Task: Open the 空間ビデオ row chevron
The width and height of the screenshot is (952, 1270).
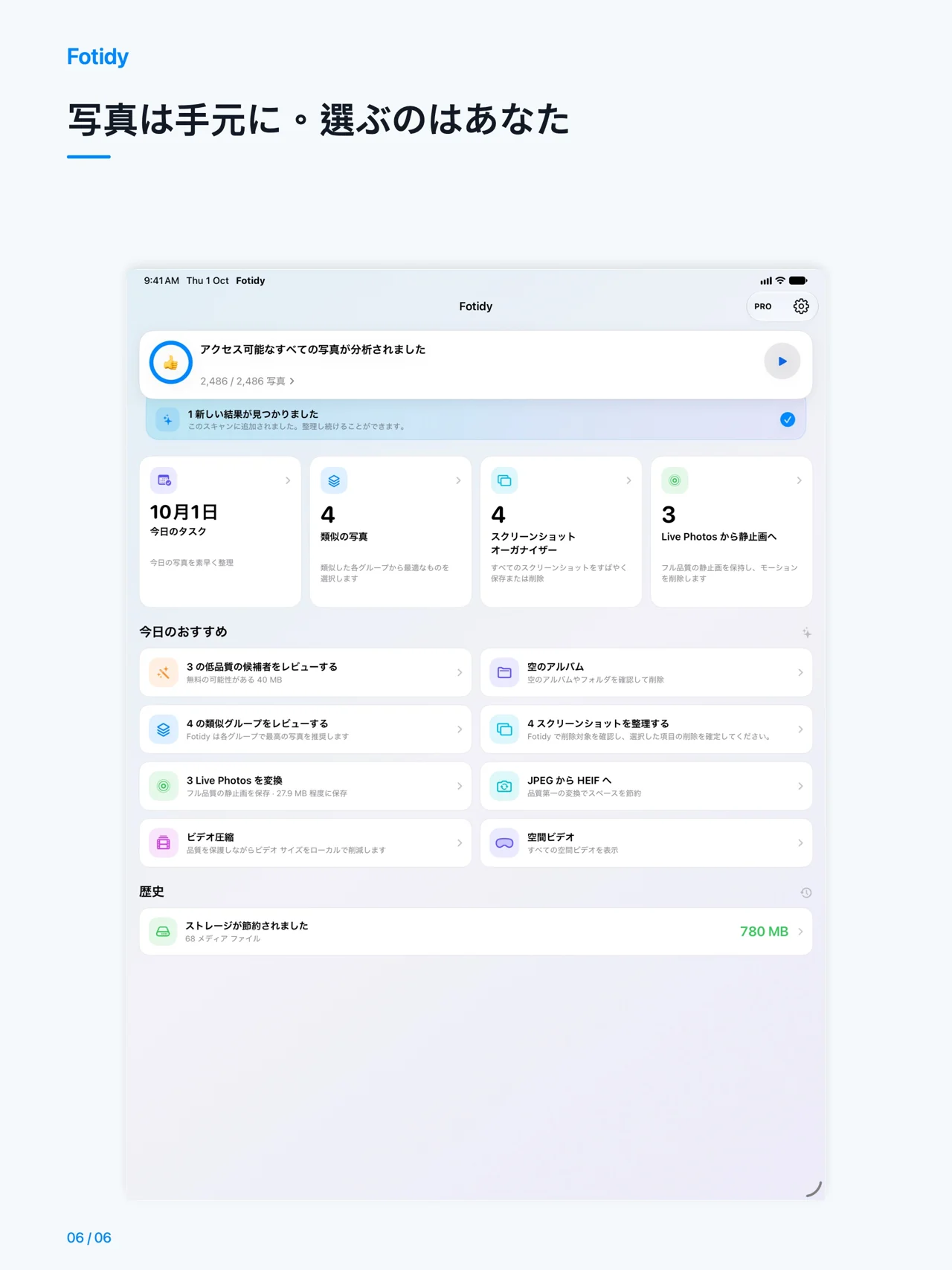Action: pos(800,843)
